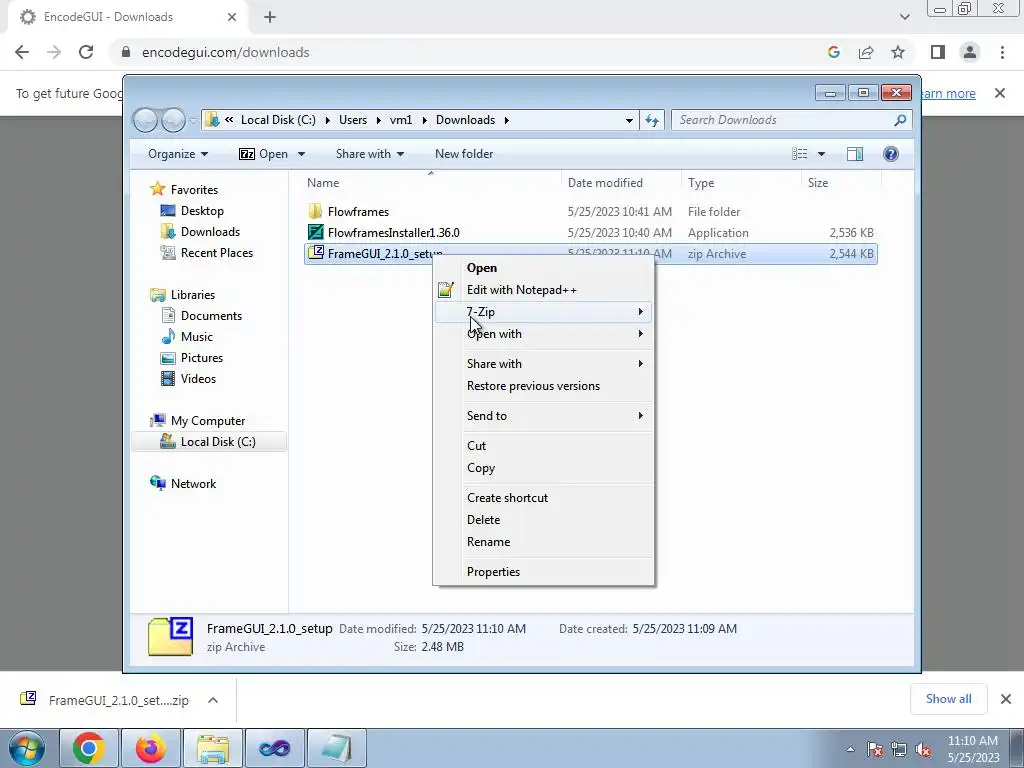
Task: Open Network in the navigation pane
Action: pos(193,484)
